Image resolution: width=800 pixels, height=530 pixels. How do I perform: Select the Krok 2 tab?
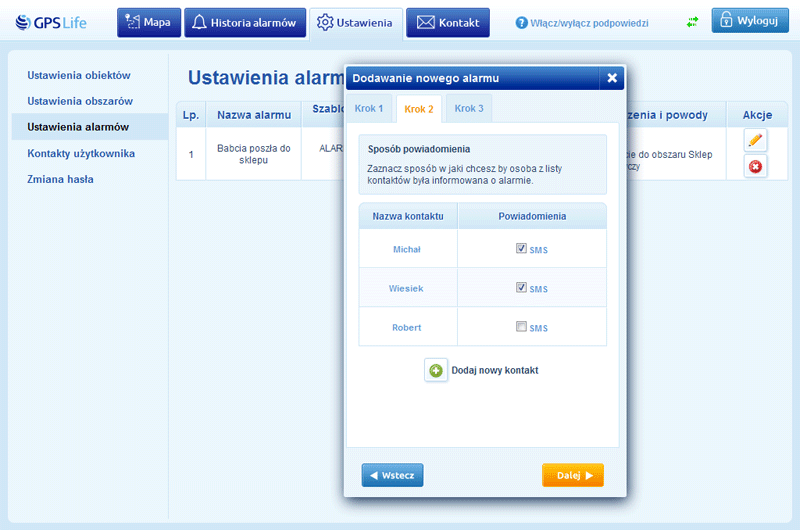(x=419, y=109)
